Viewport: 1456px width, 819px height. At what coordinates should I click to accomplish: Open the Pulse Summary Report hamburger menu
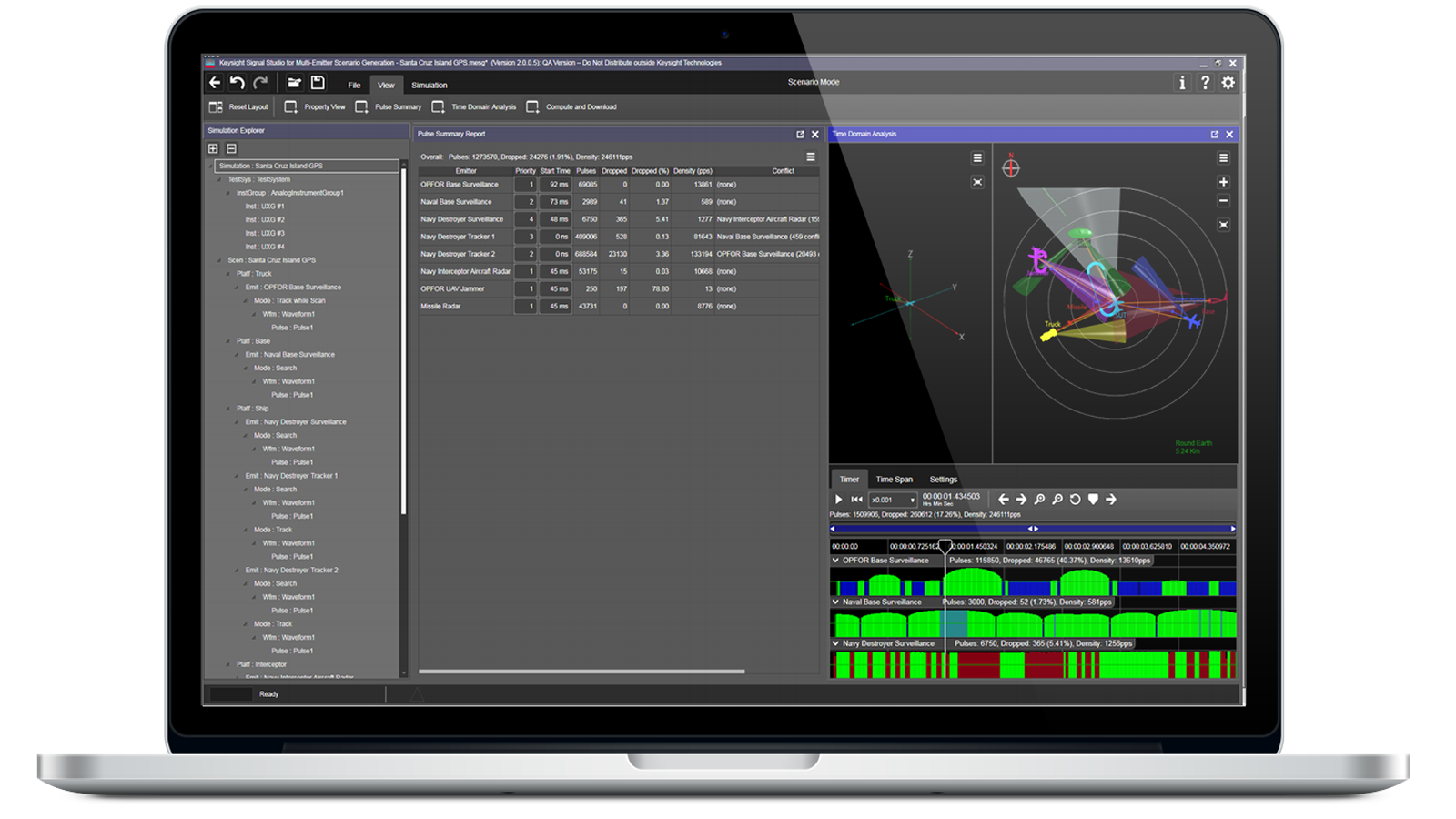810,157
